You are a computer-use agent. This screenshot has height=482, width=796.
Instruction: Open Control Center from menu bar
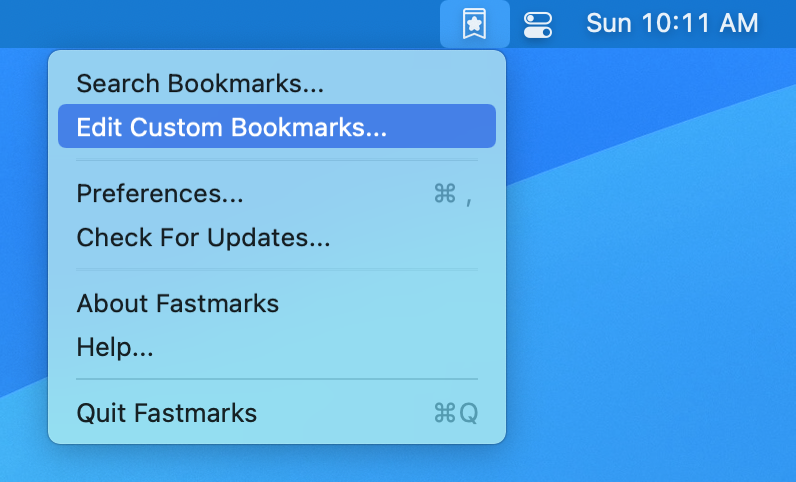coord(538,25)
